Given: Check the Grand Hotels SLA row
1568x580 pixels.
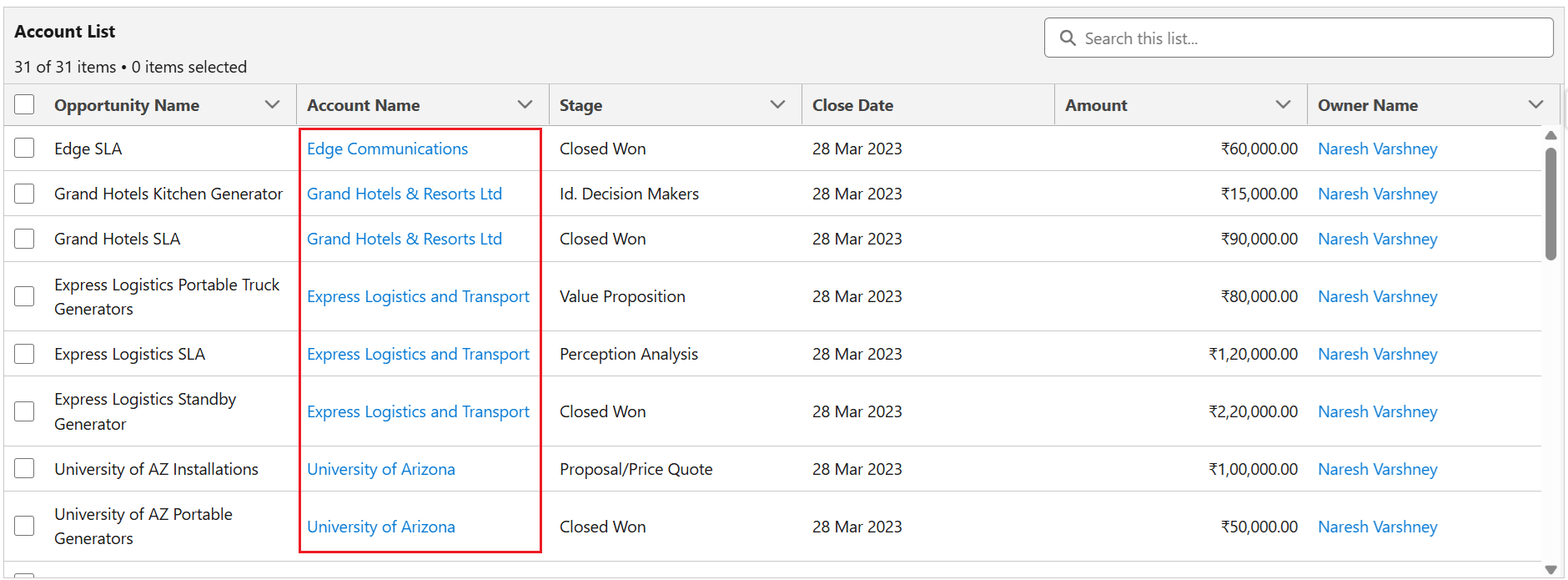Looking at the screenshot, I should click(x=25, y=239).
